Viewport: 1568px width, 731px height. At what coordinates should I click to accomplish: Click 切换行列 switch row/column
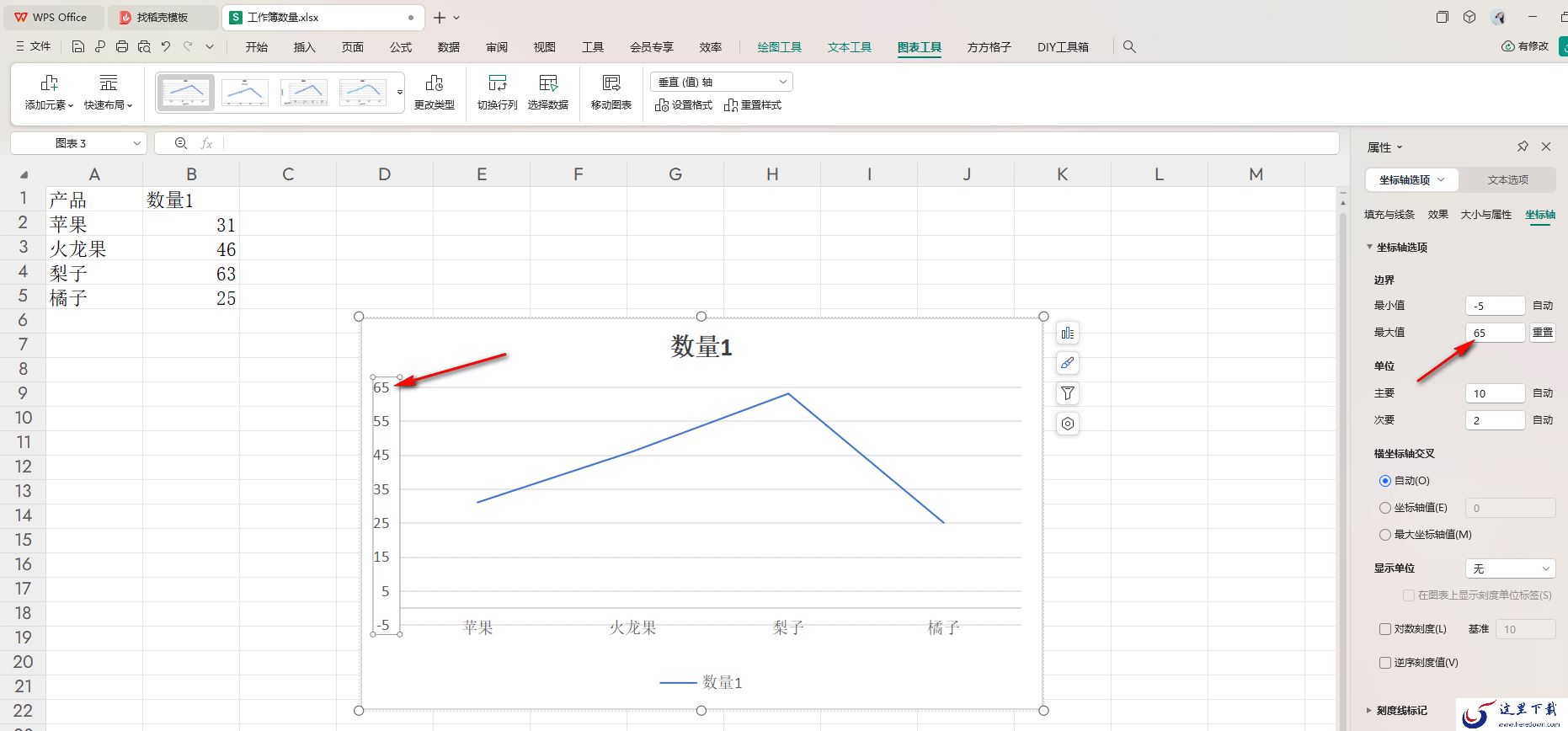point(498,93)
